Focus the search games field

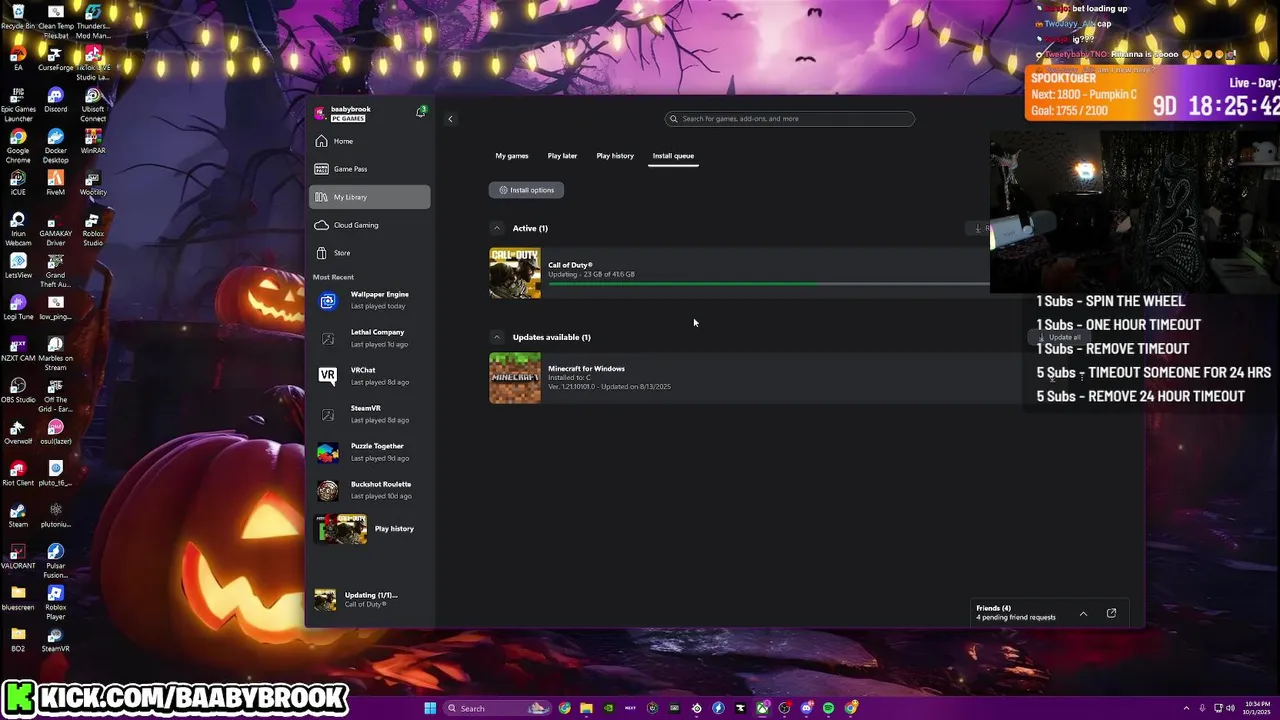790,119
